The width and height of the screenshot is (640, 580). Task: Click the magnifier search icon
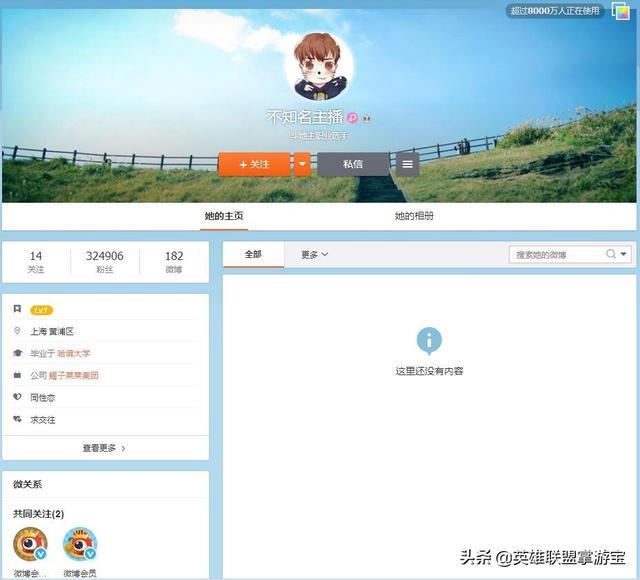click(611, 254)
